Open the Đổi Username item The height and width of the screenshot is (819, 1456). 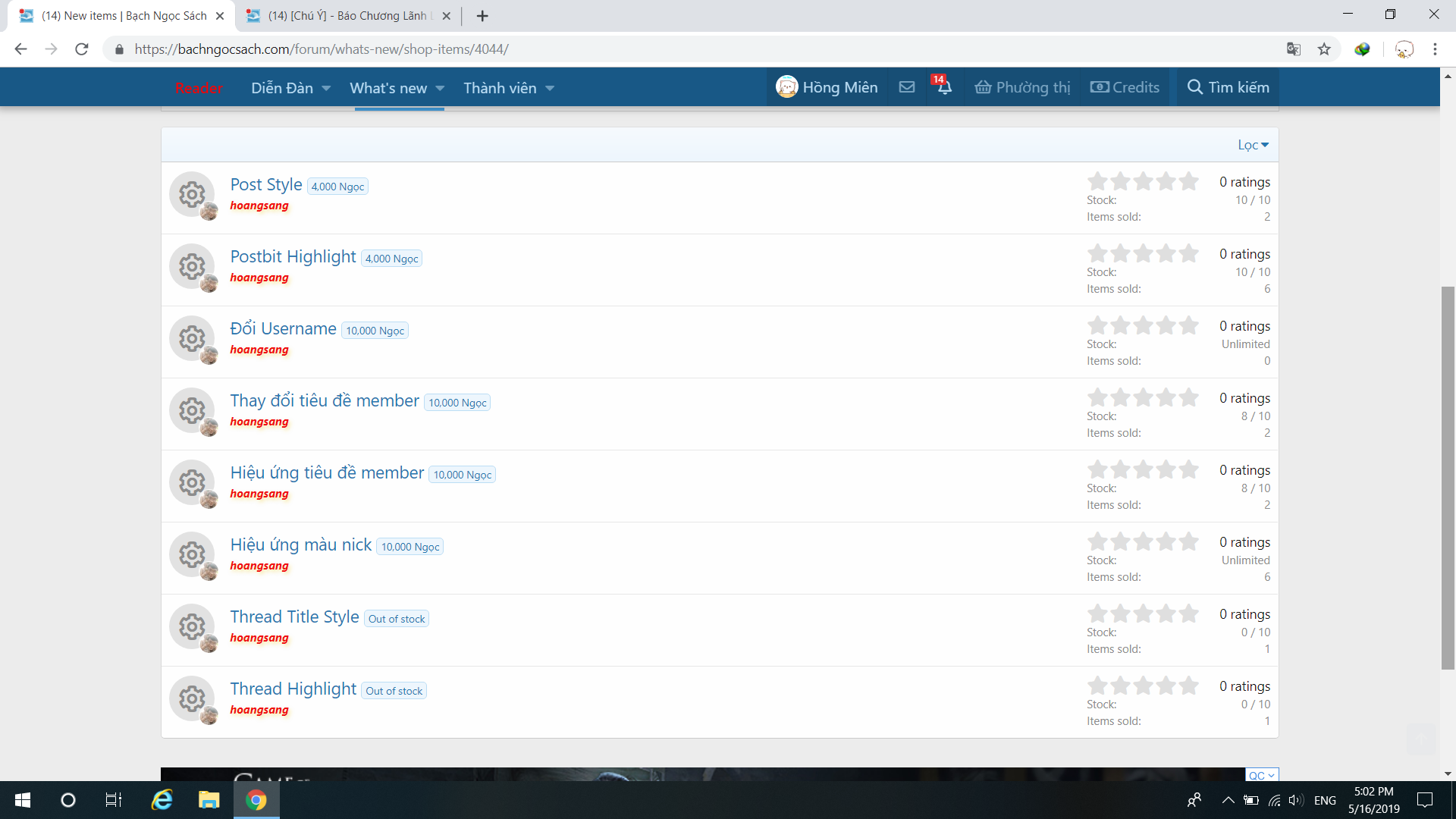(283, 328)
